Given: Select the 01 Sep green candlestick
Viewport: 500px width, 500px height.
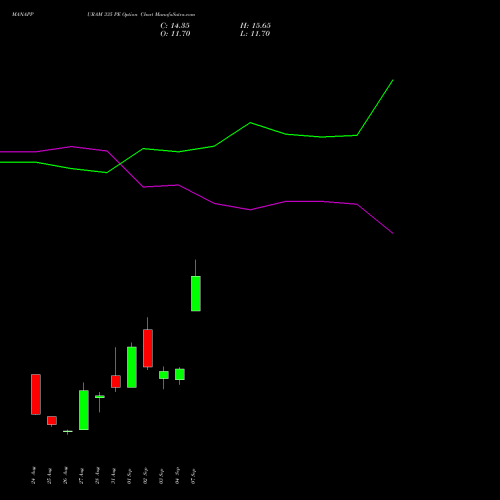Looking at the screenshot, I should pos(132,367).
